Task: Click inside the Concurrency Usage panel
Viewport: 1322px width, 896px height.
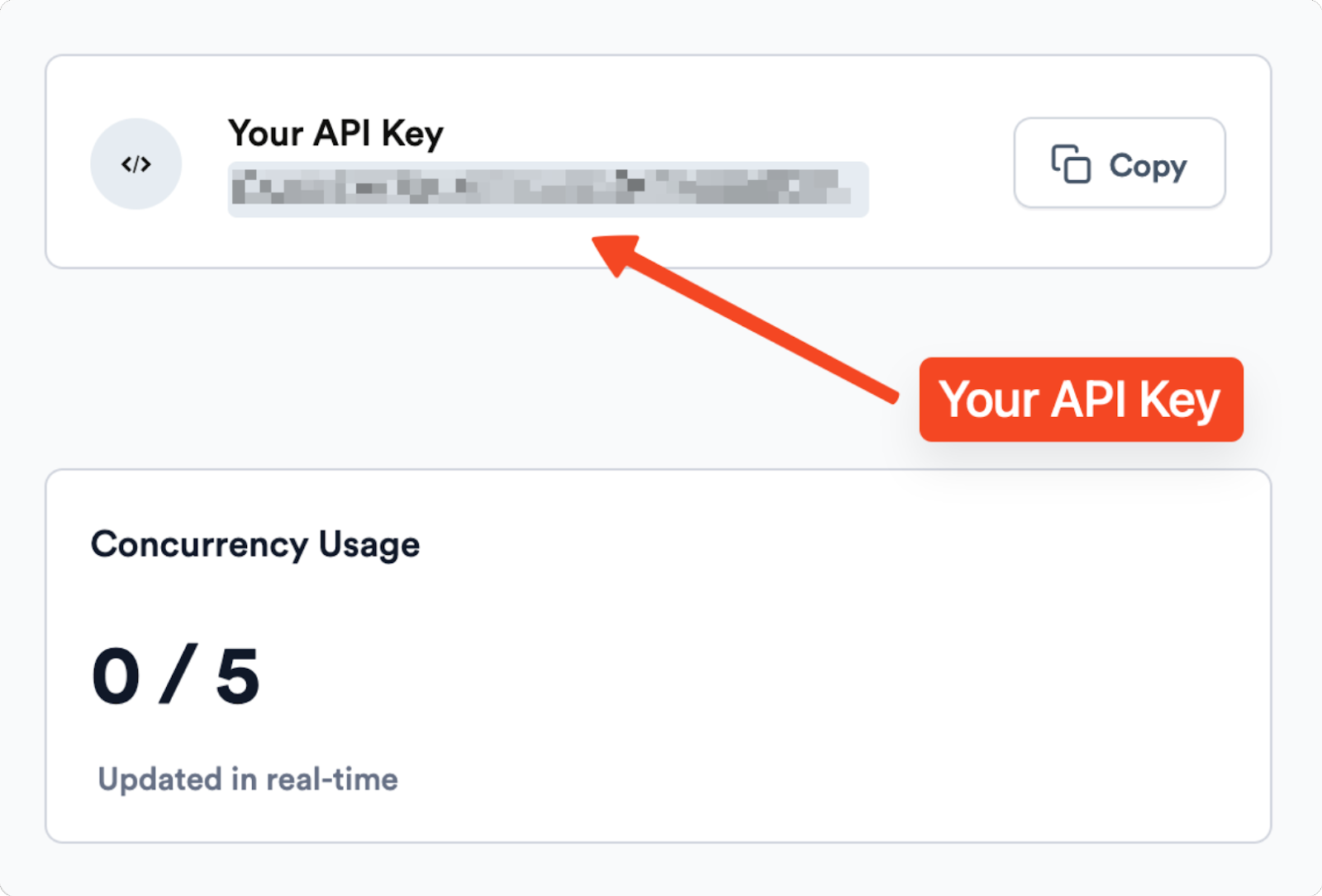Action: click(661, 652)
